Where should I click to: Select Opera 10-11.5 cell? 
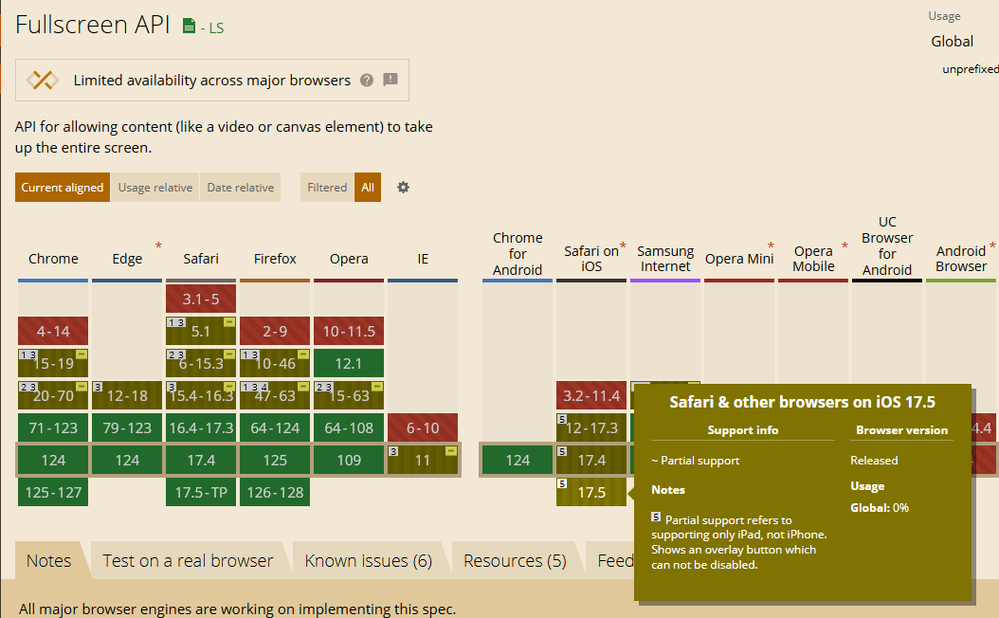[x=349, y=331]
